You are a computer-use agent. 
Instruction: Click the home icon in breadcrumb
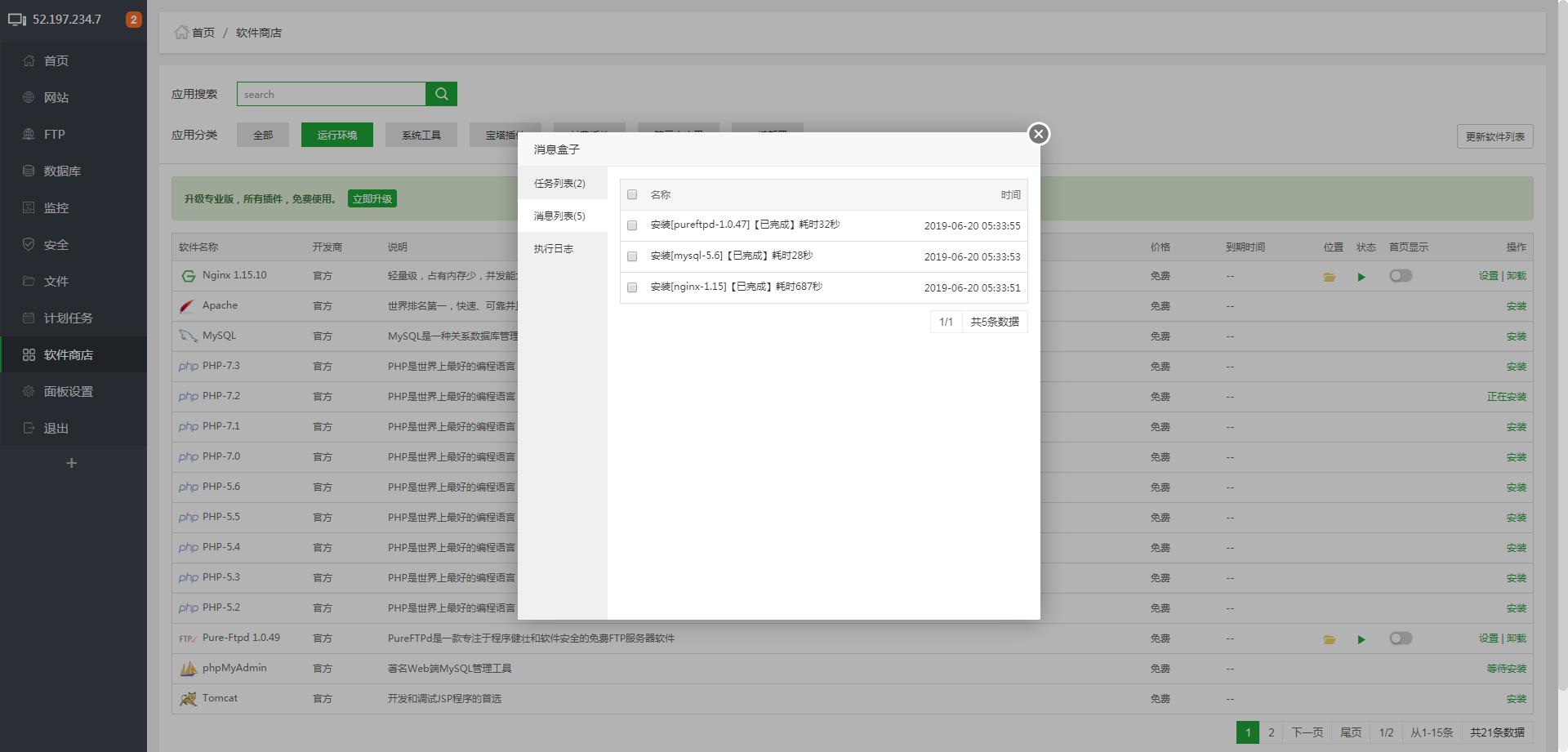point(181,33)
